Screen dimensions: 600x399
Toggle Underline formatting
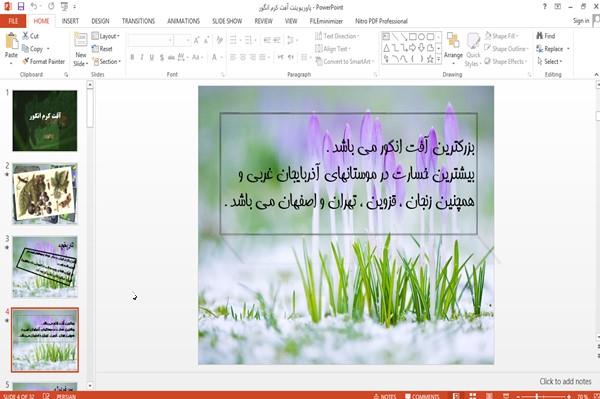point(152,57)
